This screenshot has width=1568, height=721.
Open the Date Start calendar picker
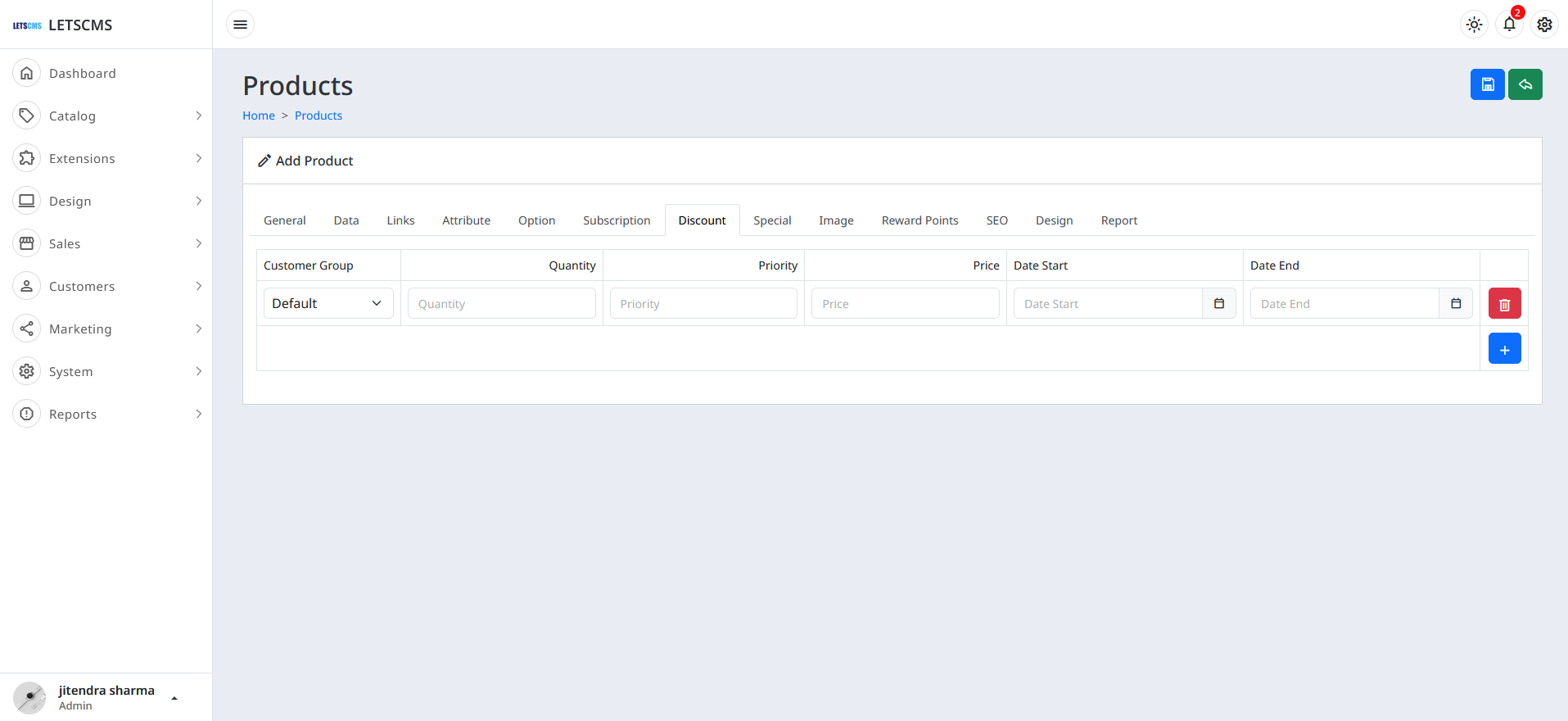[1218, 304]
